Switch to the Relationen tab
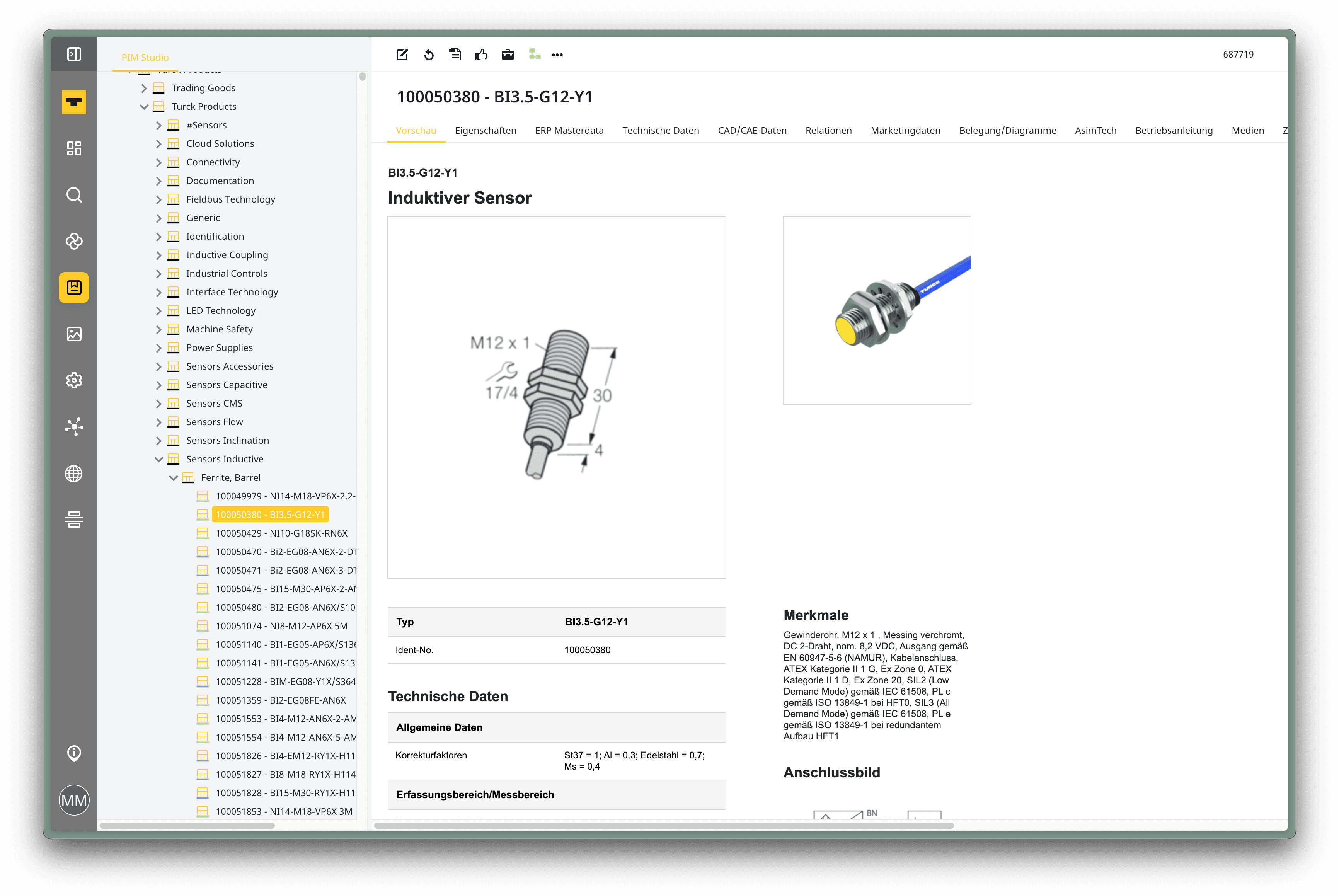 (x=828, y=130)
